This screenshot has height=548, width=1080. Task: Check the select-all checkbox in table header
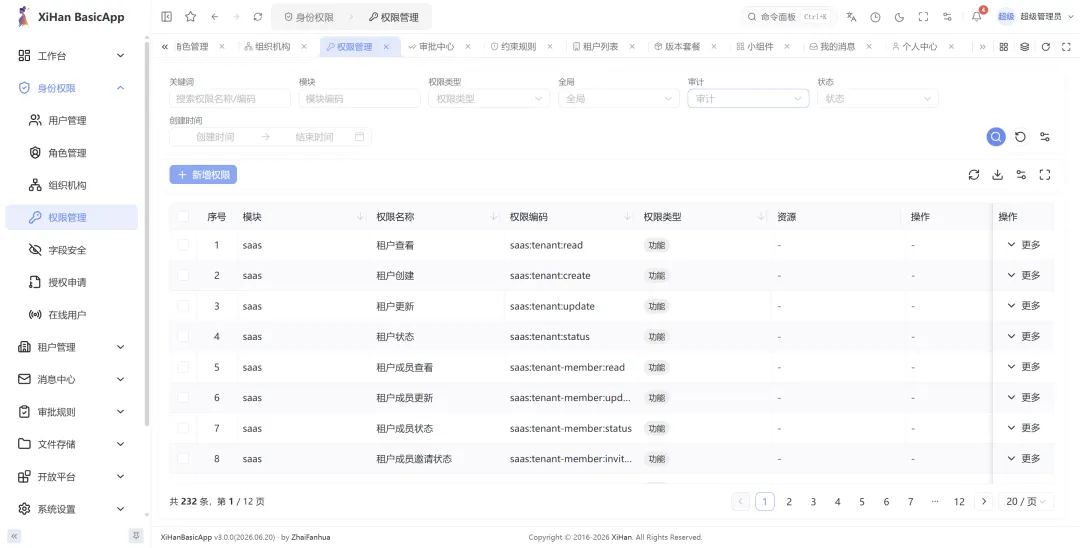tap(183, 217)
